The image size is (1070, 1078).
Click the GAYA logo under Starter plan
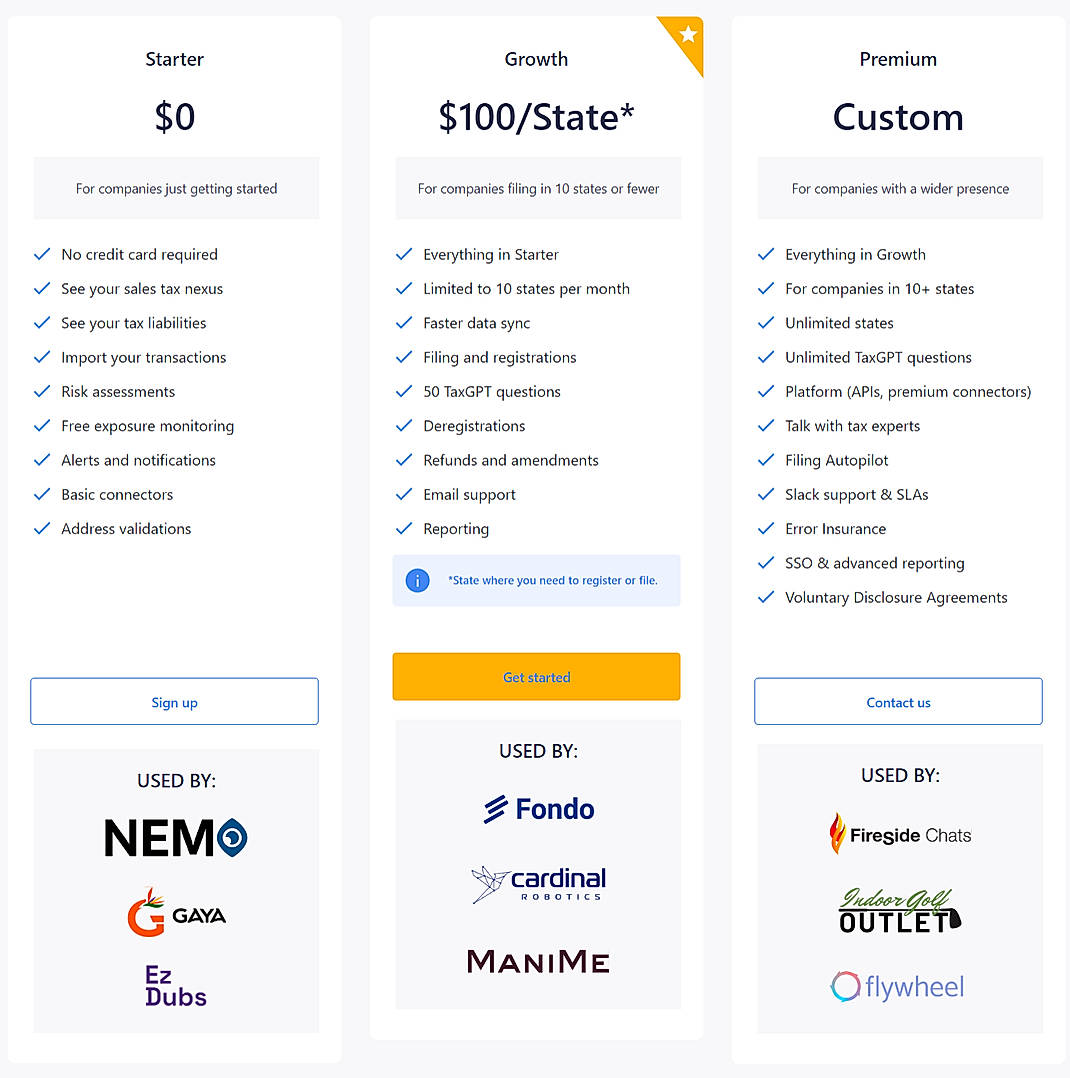[x=175, y=911]
